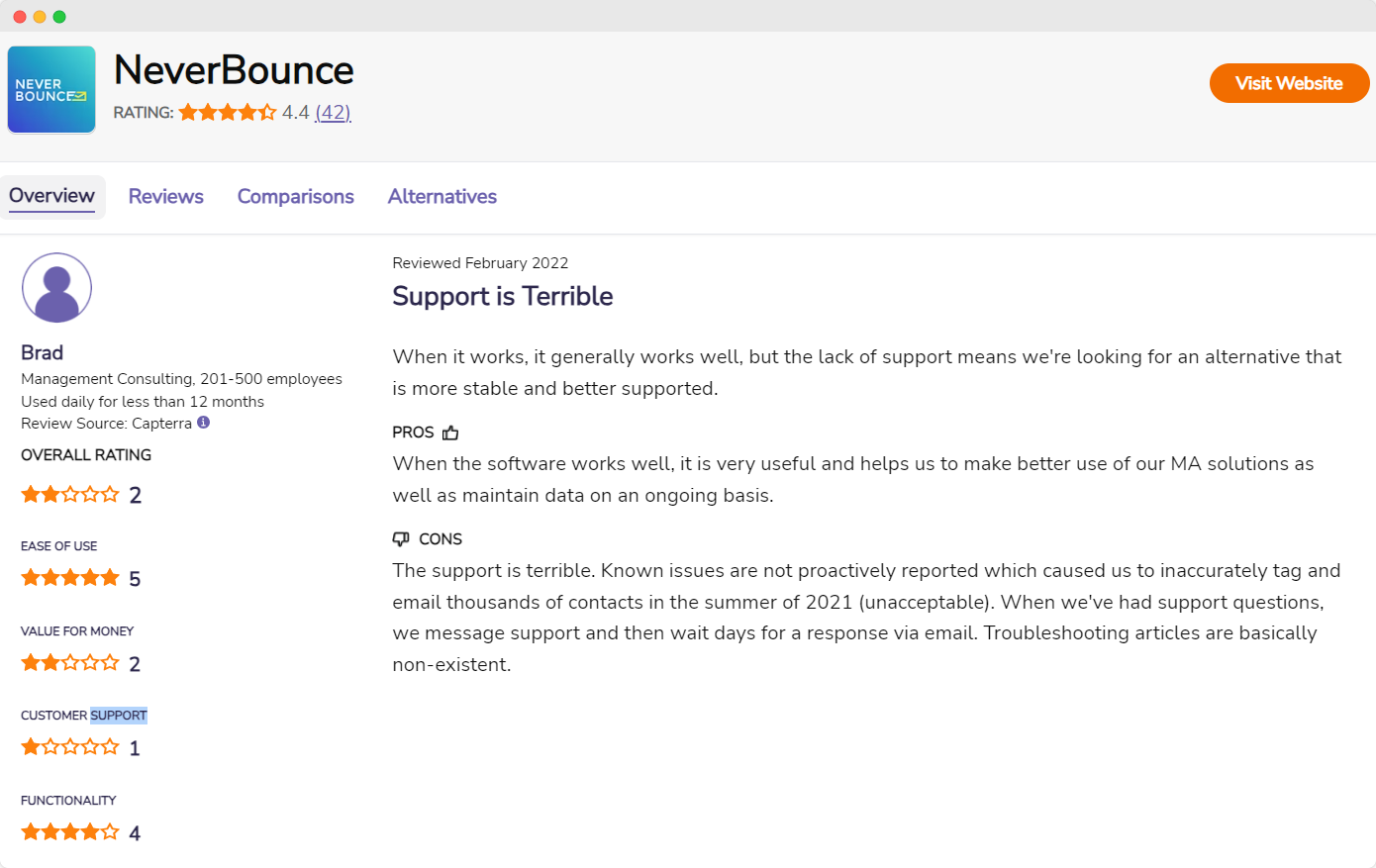Click the green maximize window button

point(59,17)
